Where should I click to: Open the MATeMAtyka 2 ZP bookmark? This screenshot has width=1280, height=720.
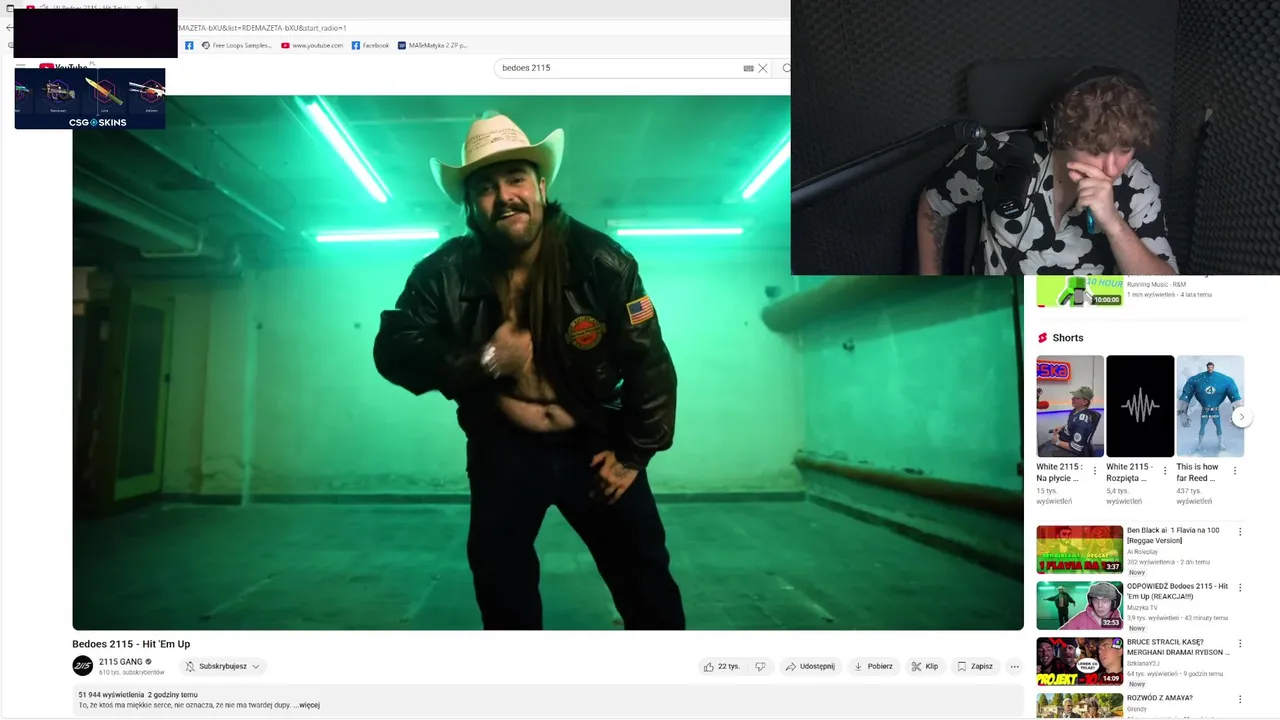click(x=432, y=45)
